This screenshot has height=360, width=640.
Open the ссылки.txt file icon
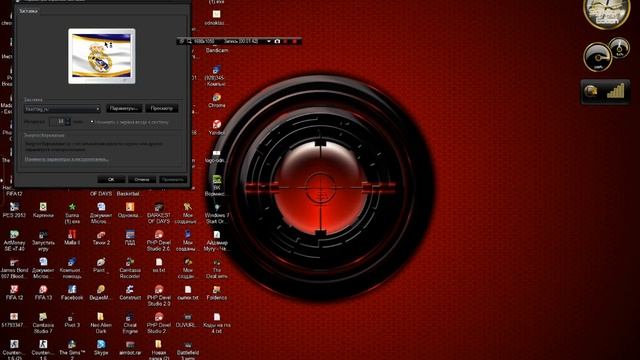tap(187, 293)
